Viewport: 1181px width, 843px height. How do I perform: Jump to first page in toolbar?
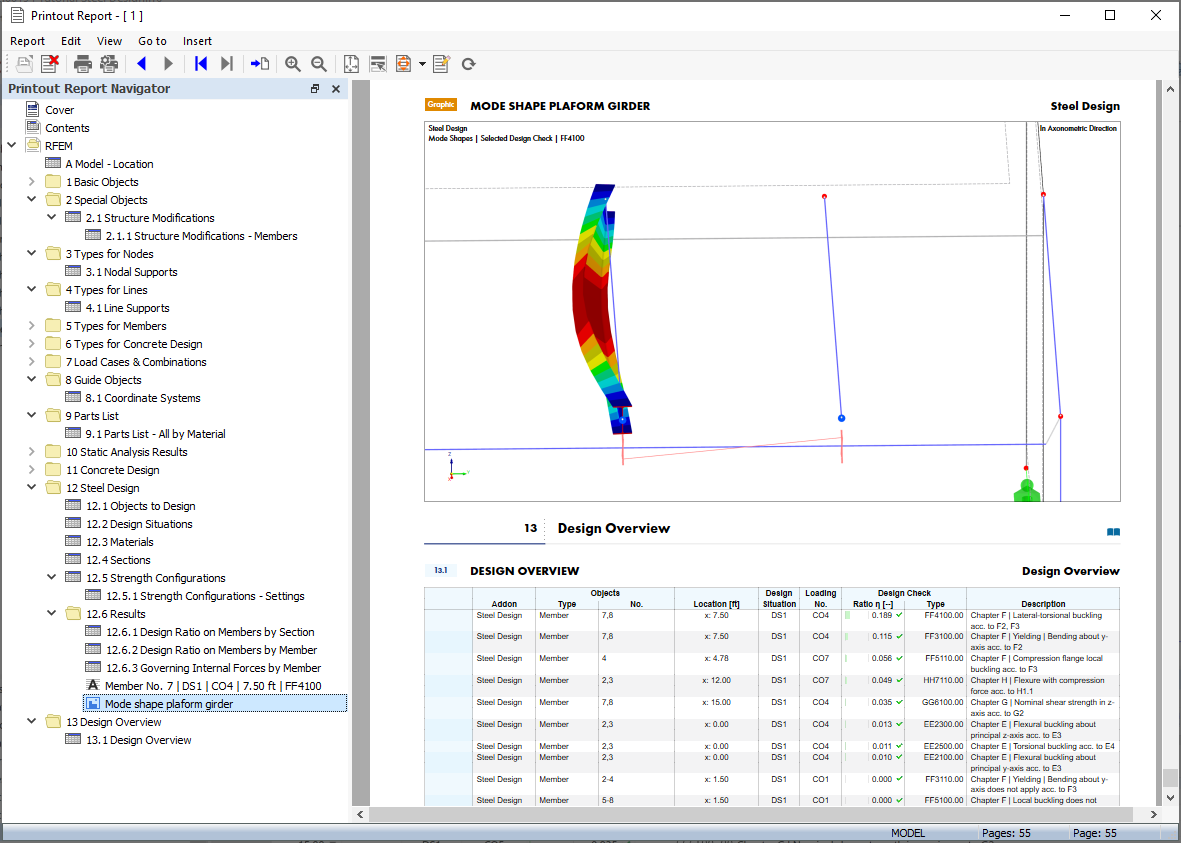tap(200, 64)
